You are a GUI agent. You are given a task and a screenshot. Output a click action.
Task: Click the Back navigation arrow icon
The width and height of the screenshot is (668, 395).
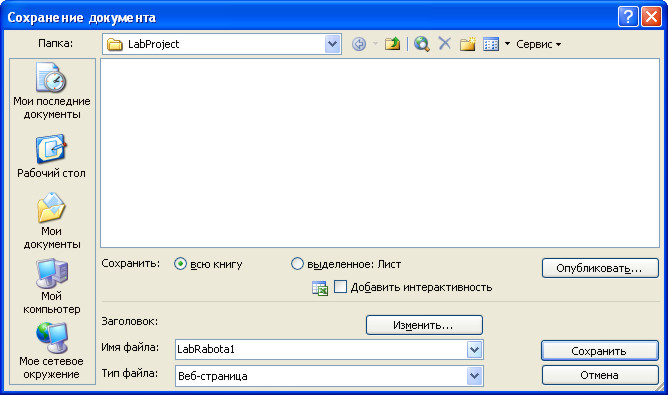coord(359,44)
